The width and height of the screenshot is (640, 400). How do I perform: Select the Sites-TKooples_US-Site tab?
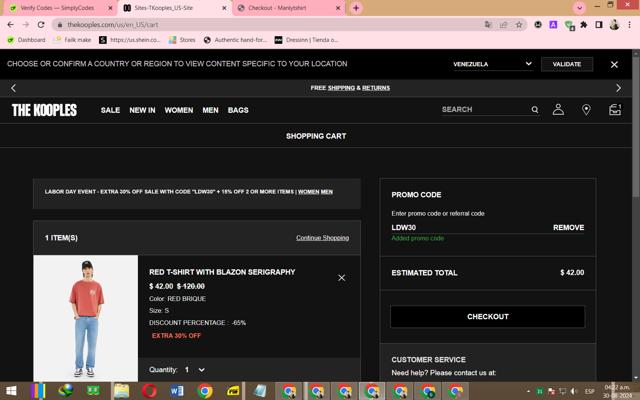pyautogui.click(x=164, y=8)
